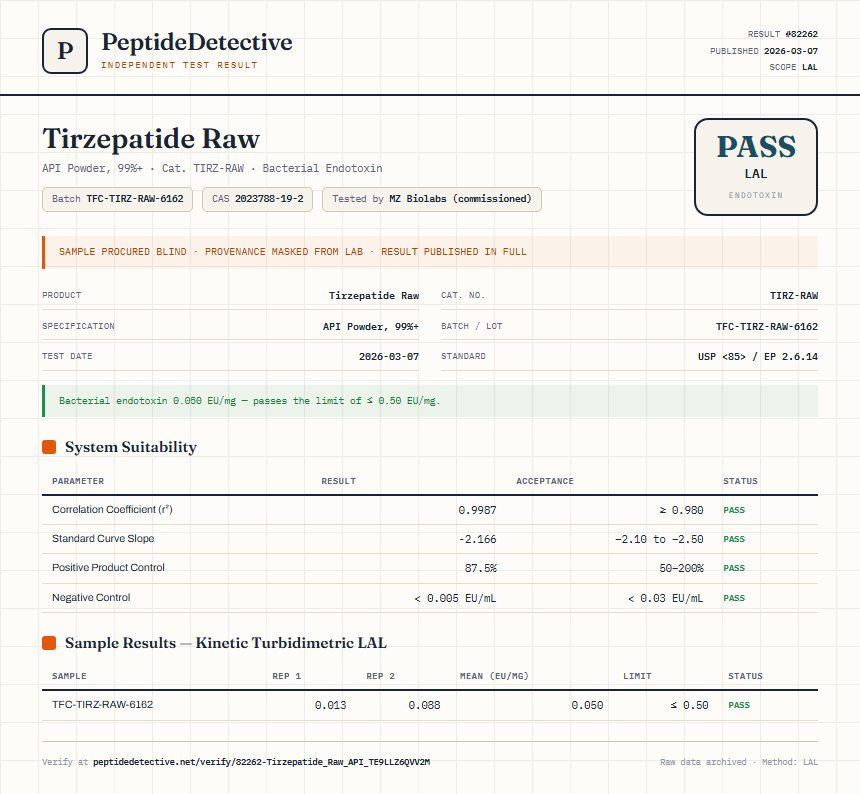Click the orange Sample Results section marker
The width and height of the screenshot is (860, 794).
pos(49,643)
